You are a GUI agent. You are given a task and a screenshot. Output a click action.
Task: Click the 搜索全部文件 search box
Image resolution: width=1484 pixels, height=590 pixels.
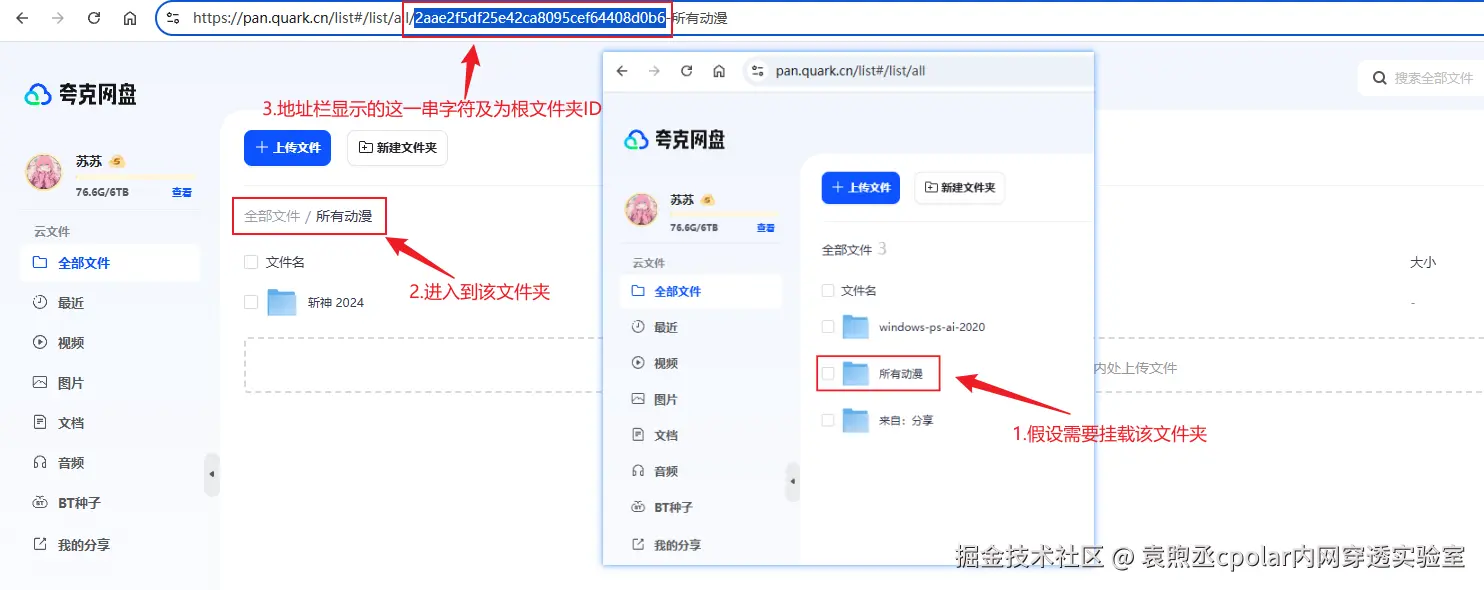(x=1421, y=78)
